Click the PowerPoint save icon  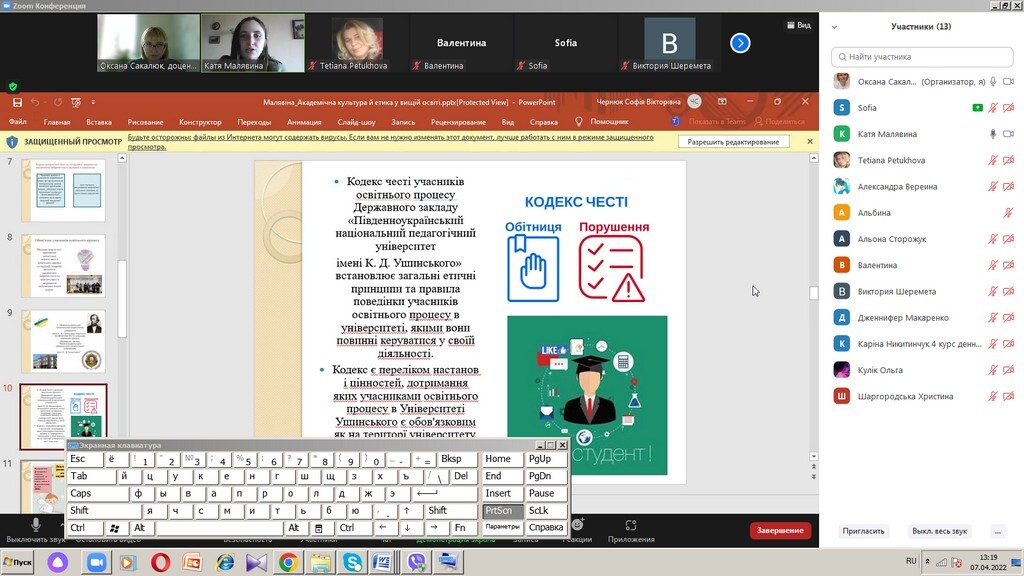17,102
